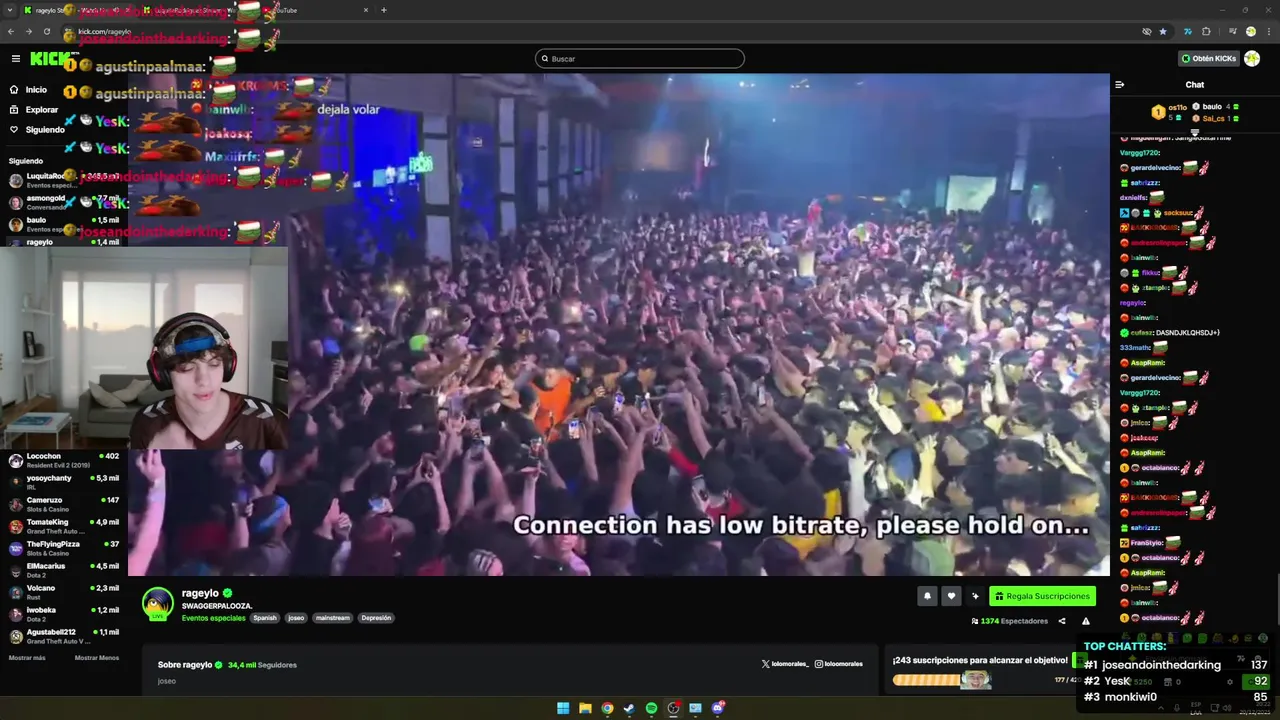The image size is (1280, 720).
Task: Click Mostrar más in the sidebar
Action: click(x=27, y=658)
